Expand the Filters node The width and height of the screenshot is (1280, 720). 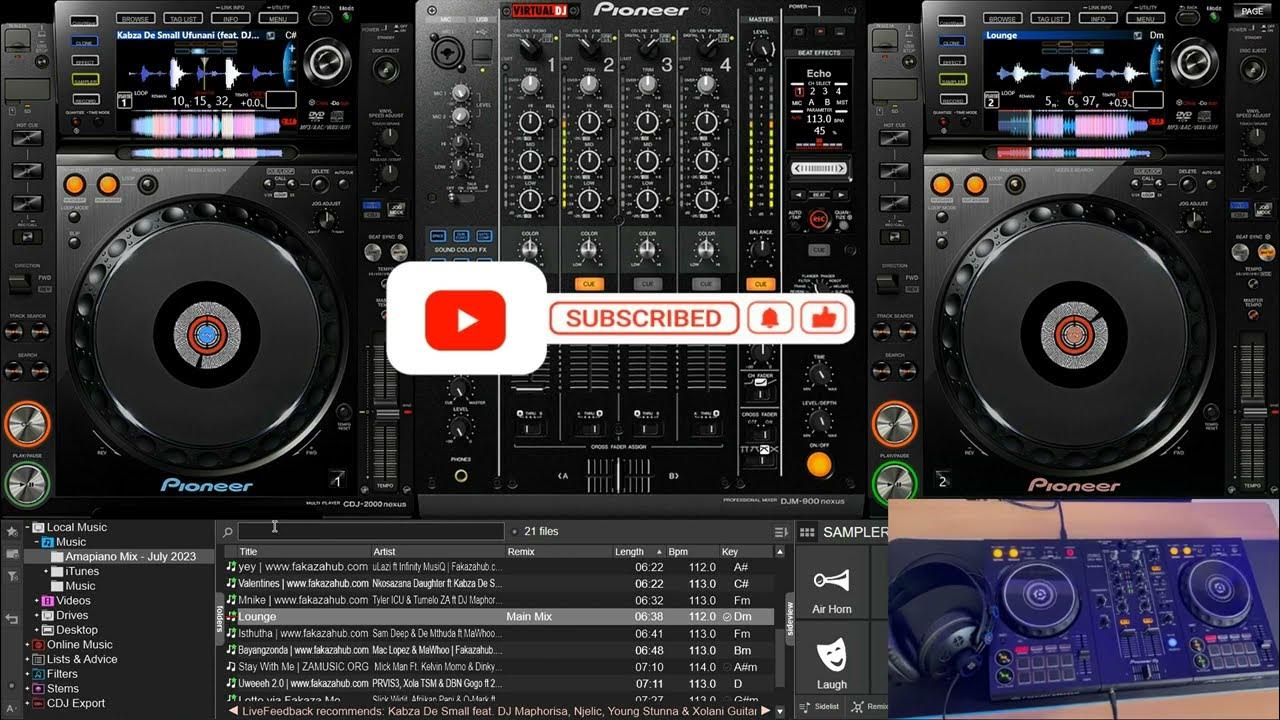[26, 674]
